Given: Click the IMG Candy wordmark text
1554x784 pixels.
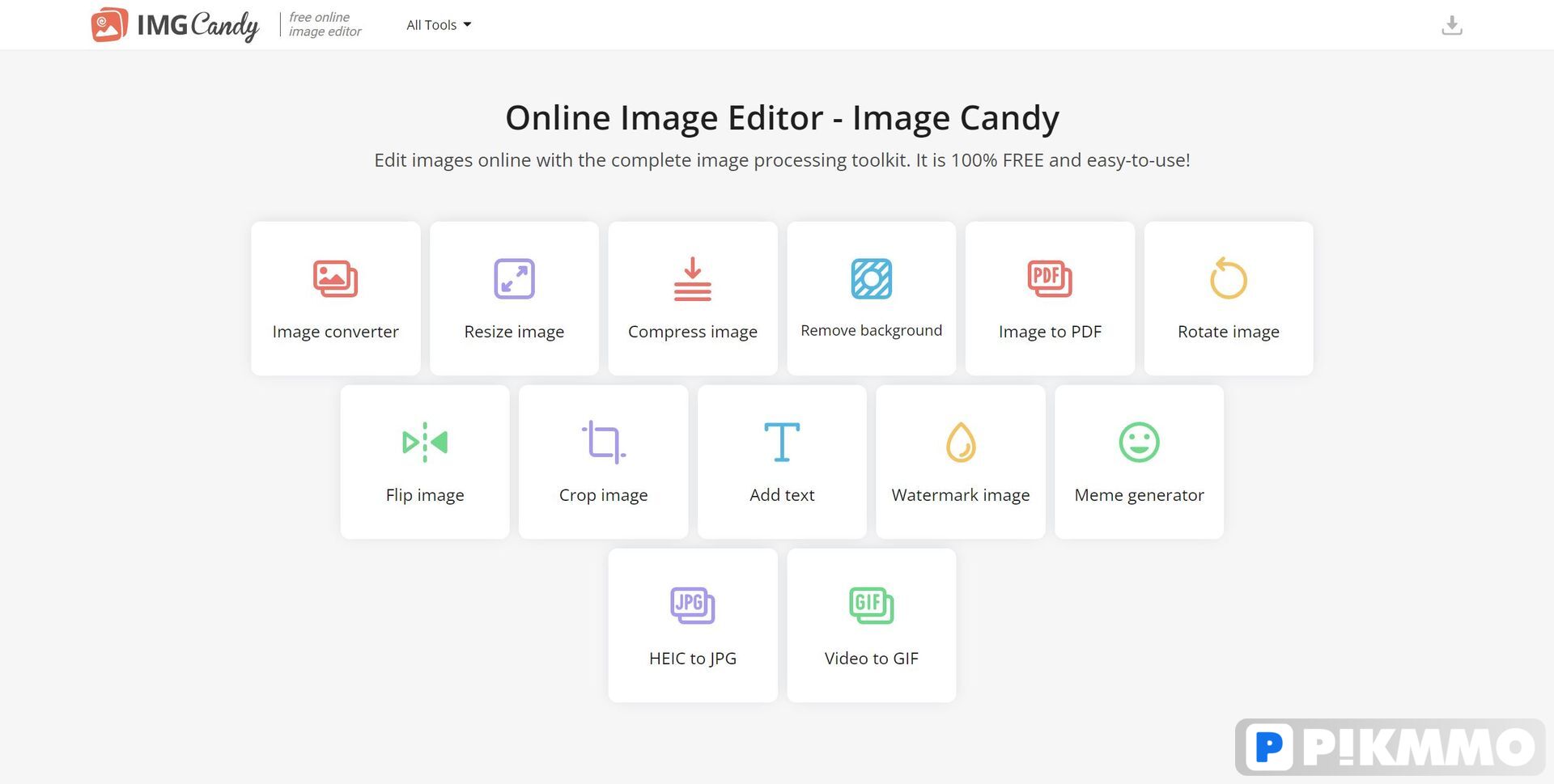Looking at the screenshot, I should [x=198, y=26].
